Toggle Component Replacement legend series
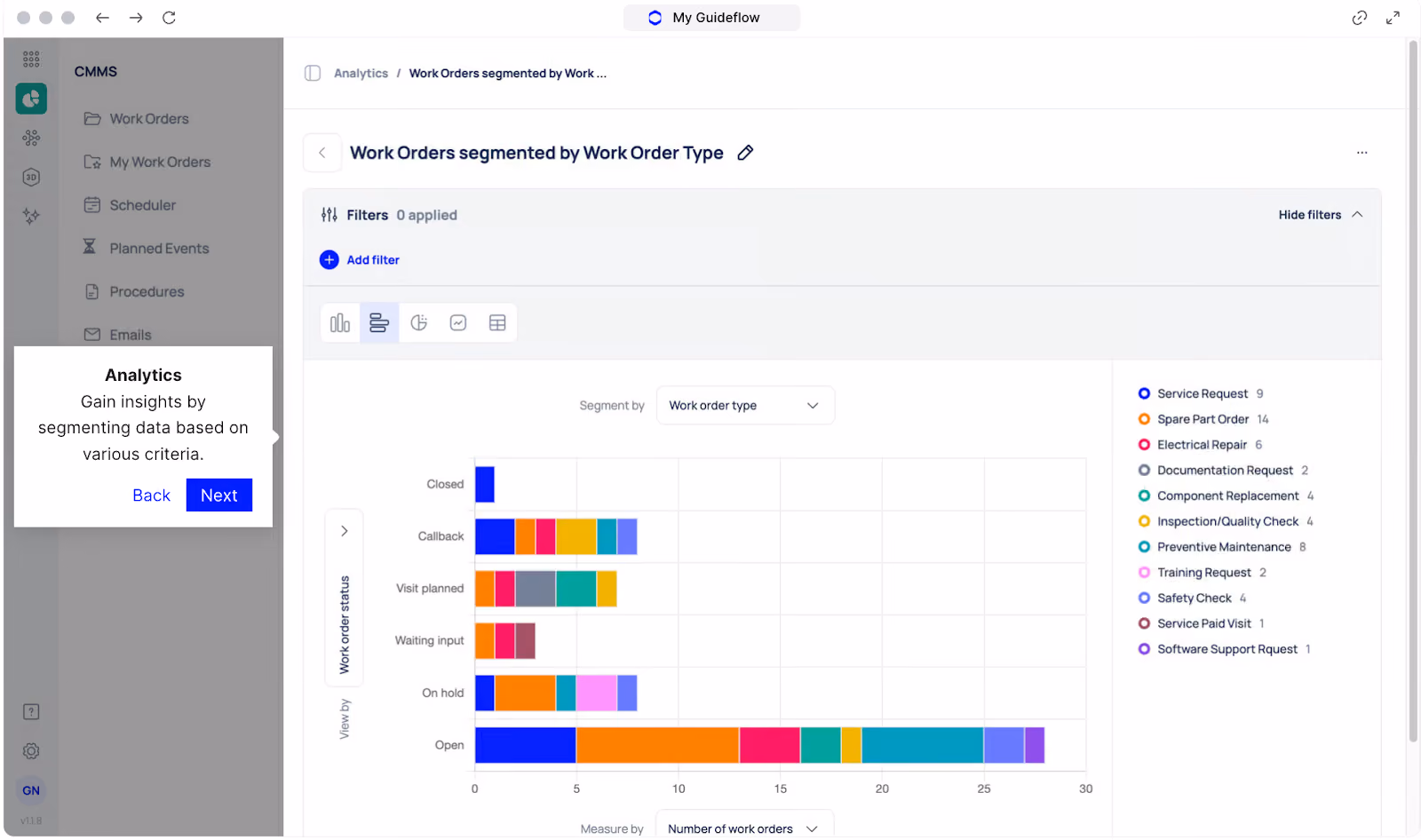Image resolution: width=1421 pixels, height=840 pixels. tap(1226, 496)
